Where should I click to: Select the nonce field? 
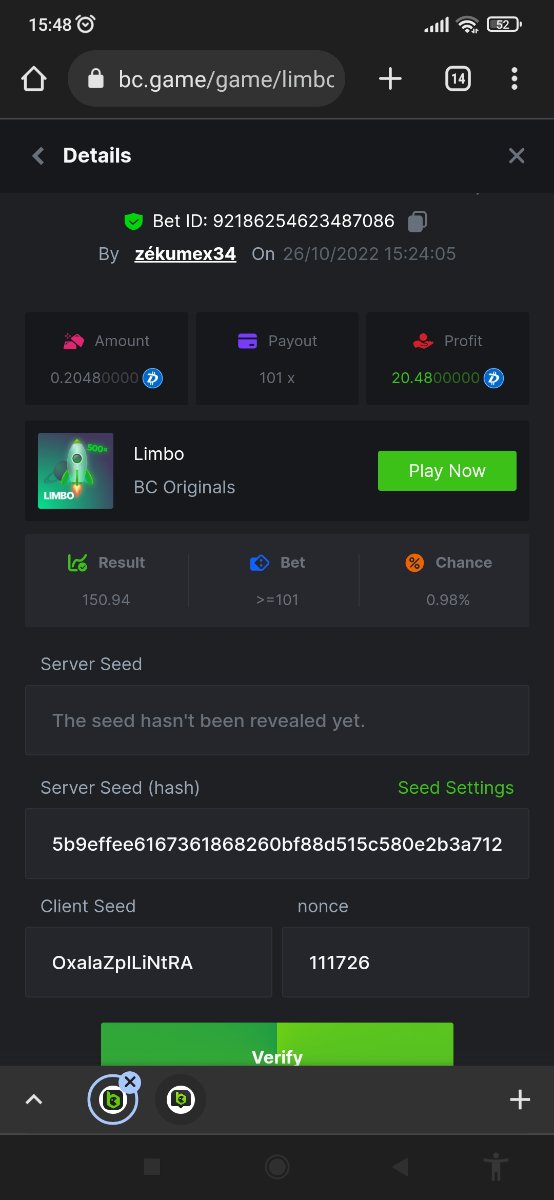[x=406, y=962]
